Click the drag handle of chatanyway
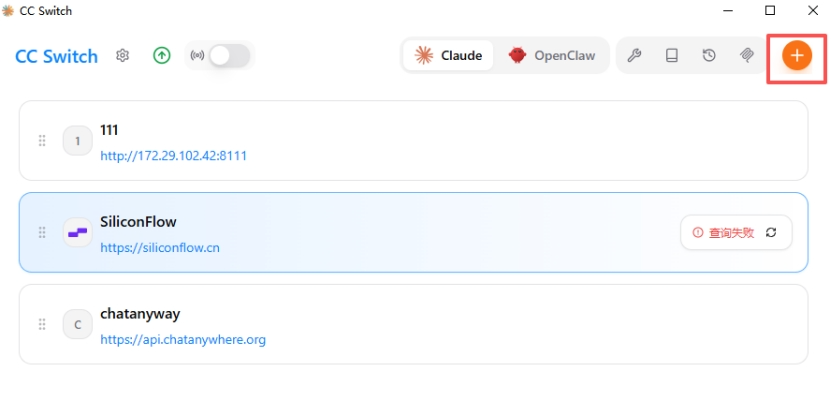This screenshot has height=401, width=831. [42, 324]
